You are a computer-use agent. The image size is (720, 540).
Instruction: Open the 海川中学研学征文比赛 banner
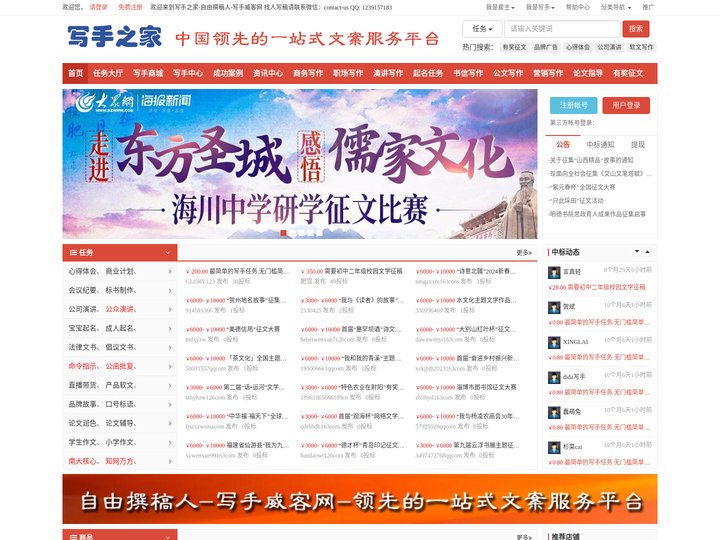click(x=300, y=164)
